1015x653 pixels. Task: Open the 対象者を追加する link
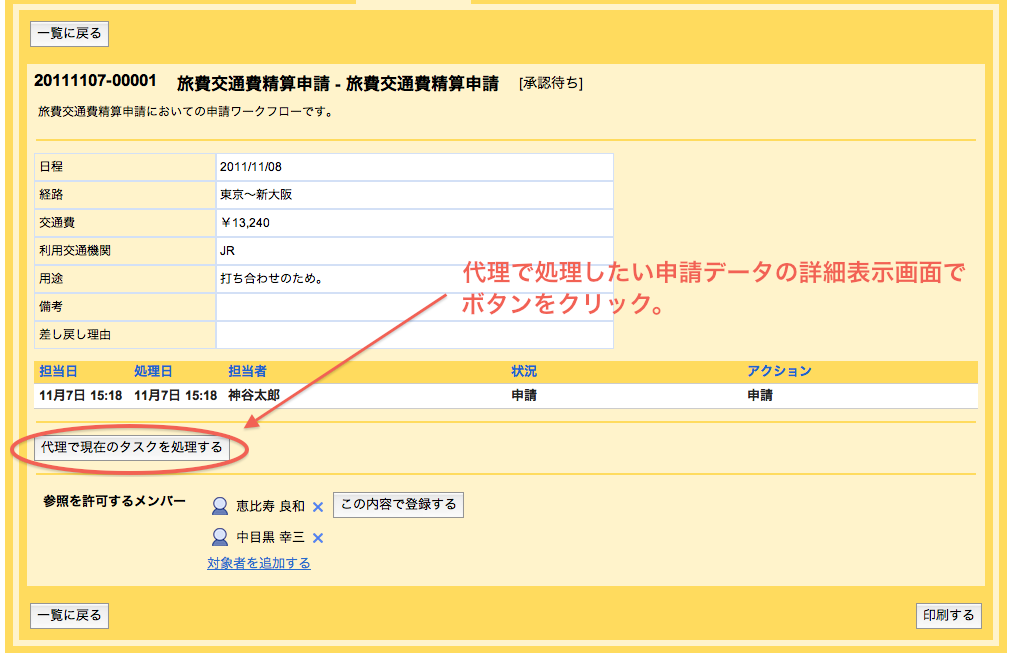[x=258, y=563]
